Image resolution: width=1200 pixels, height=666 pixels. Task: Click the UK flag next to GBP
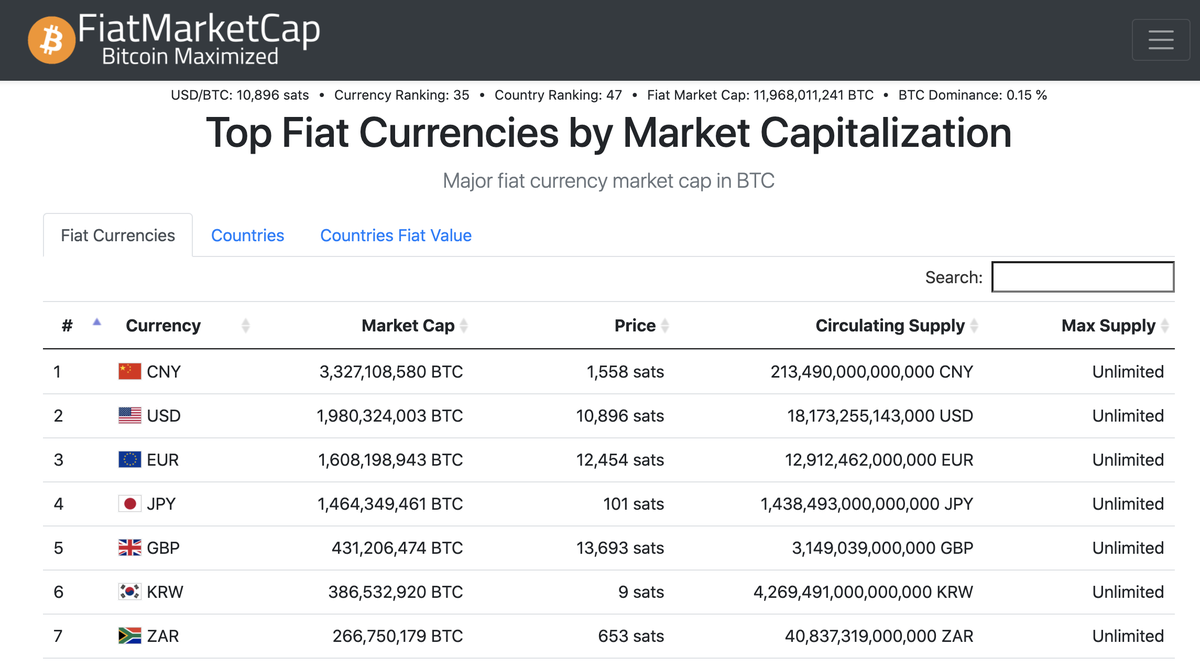(x=130, y=547)
